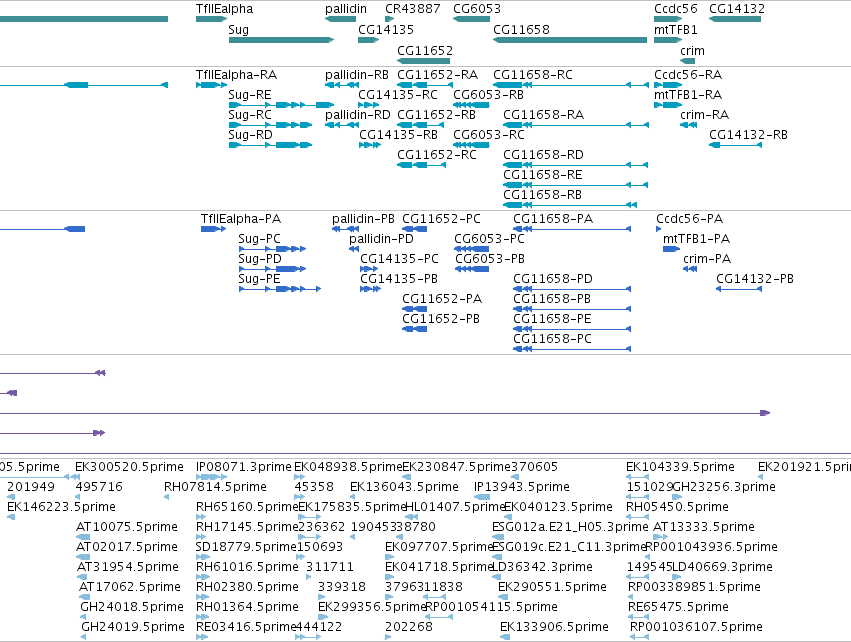Click the CG11652 gene label
The height and width of the screenshot is (642, 851).
[x=425, y=50]
